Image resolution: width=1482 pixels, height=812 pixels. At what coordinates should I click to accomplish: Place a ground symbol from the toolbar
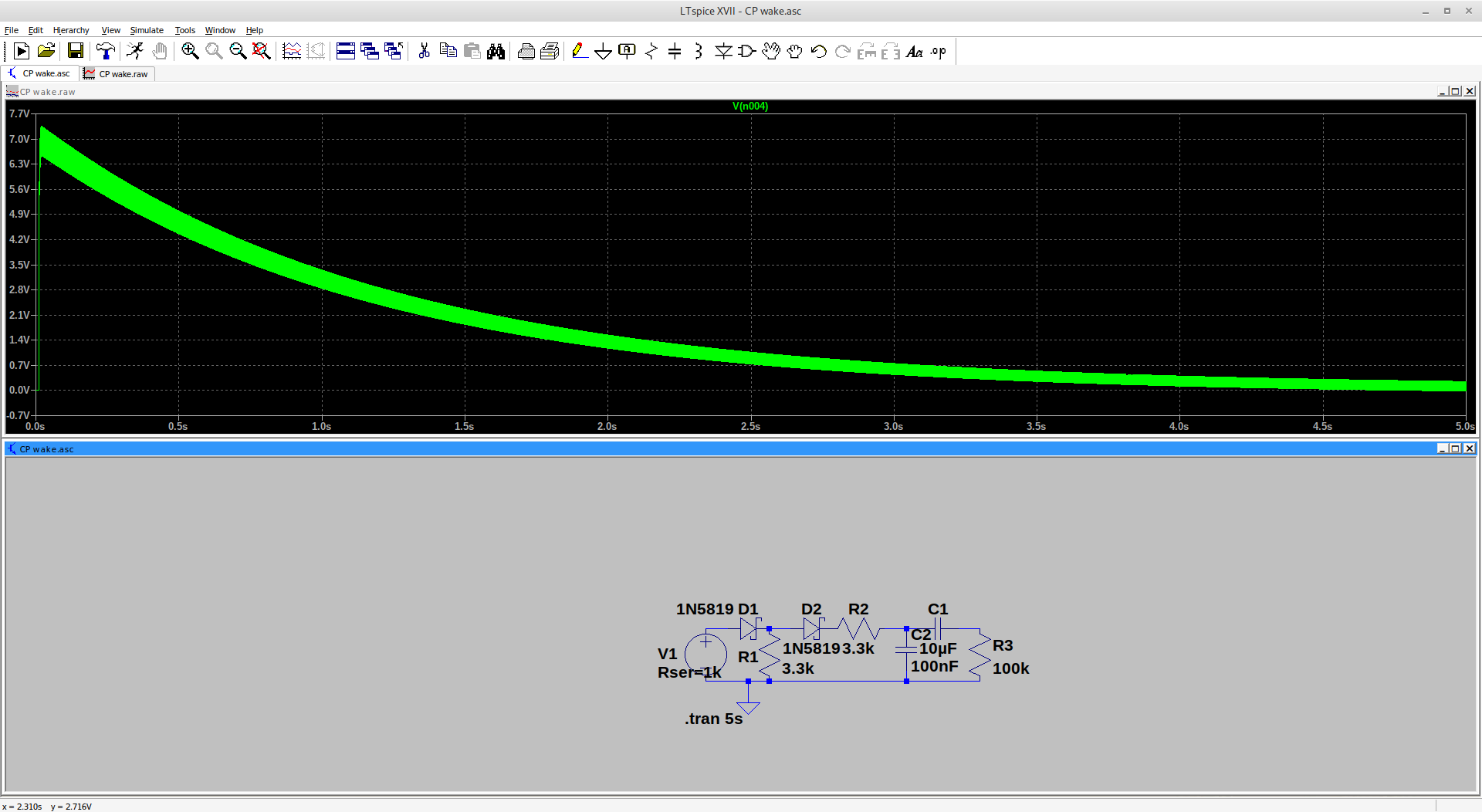(x=603, y=52)
